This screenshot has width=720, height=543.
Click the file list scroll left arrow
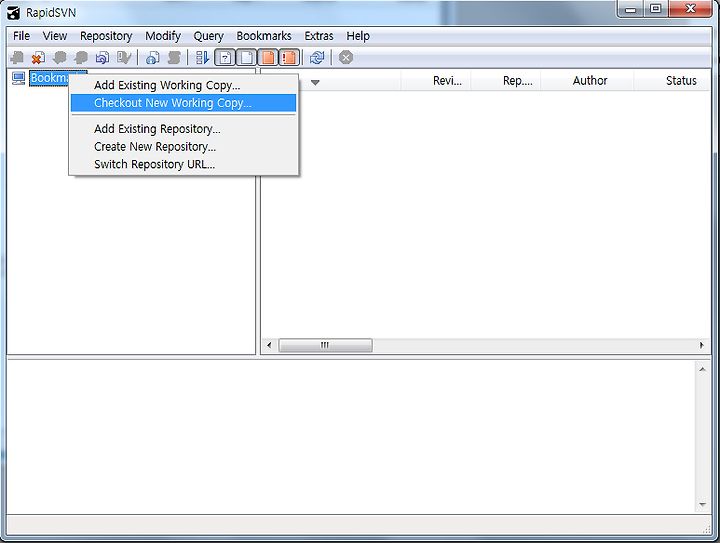[269, 345]
